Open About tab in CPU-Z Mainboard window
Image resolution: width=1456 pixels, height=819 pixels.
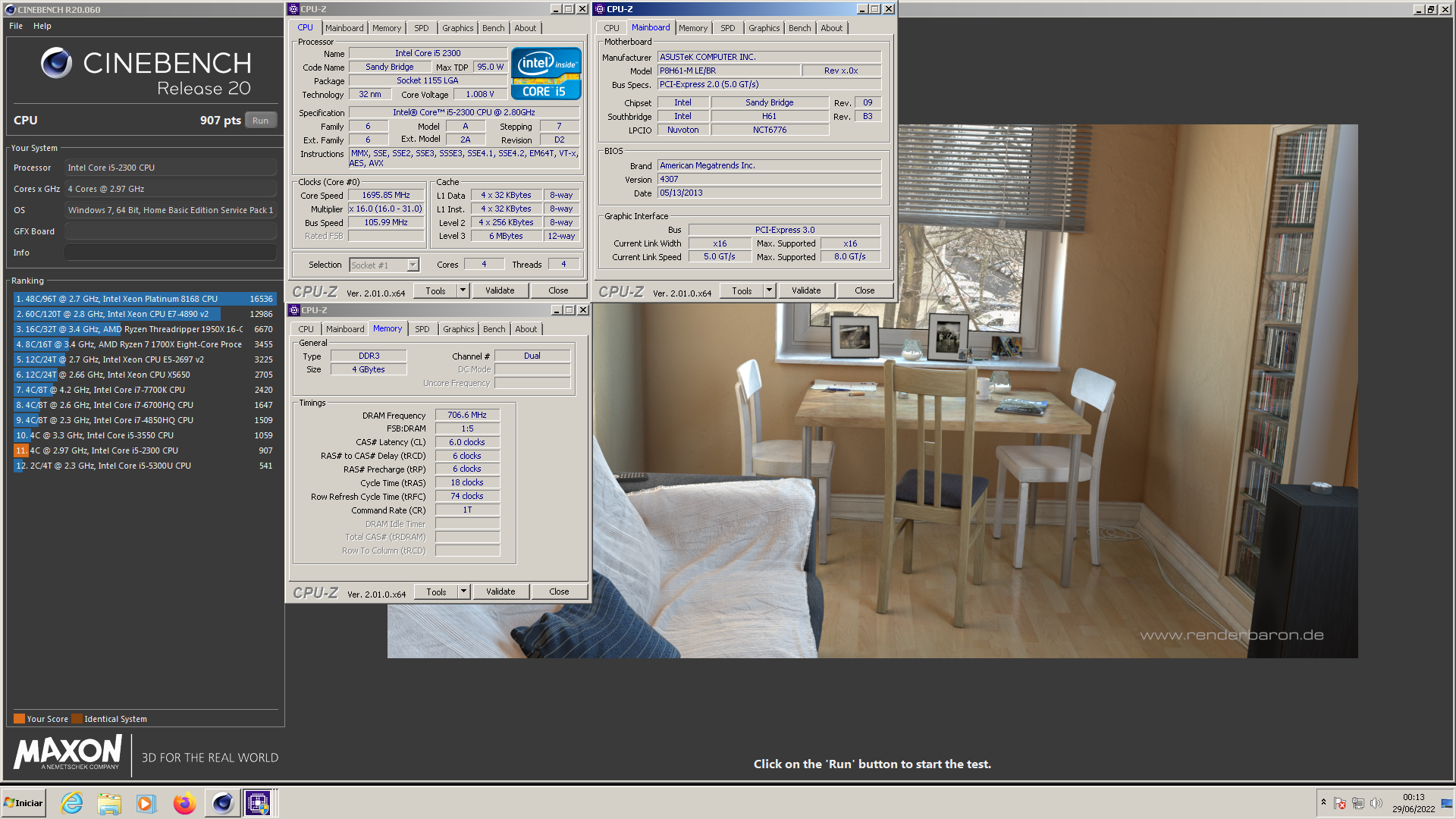pos(831,28)
